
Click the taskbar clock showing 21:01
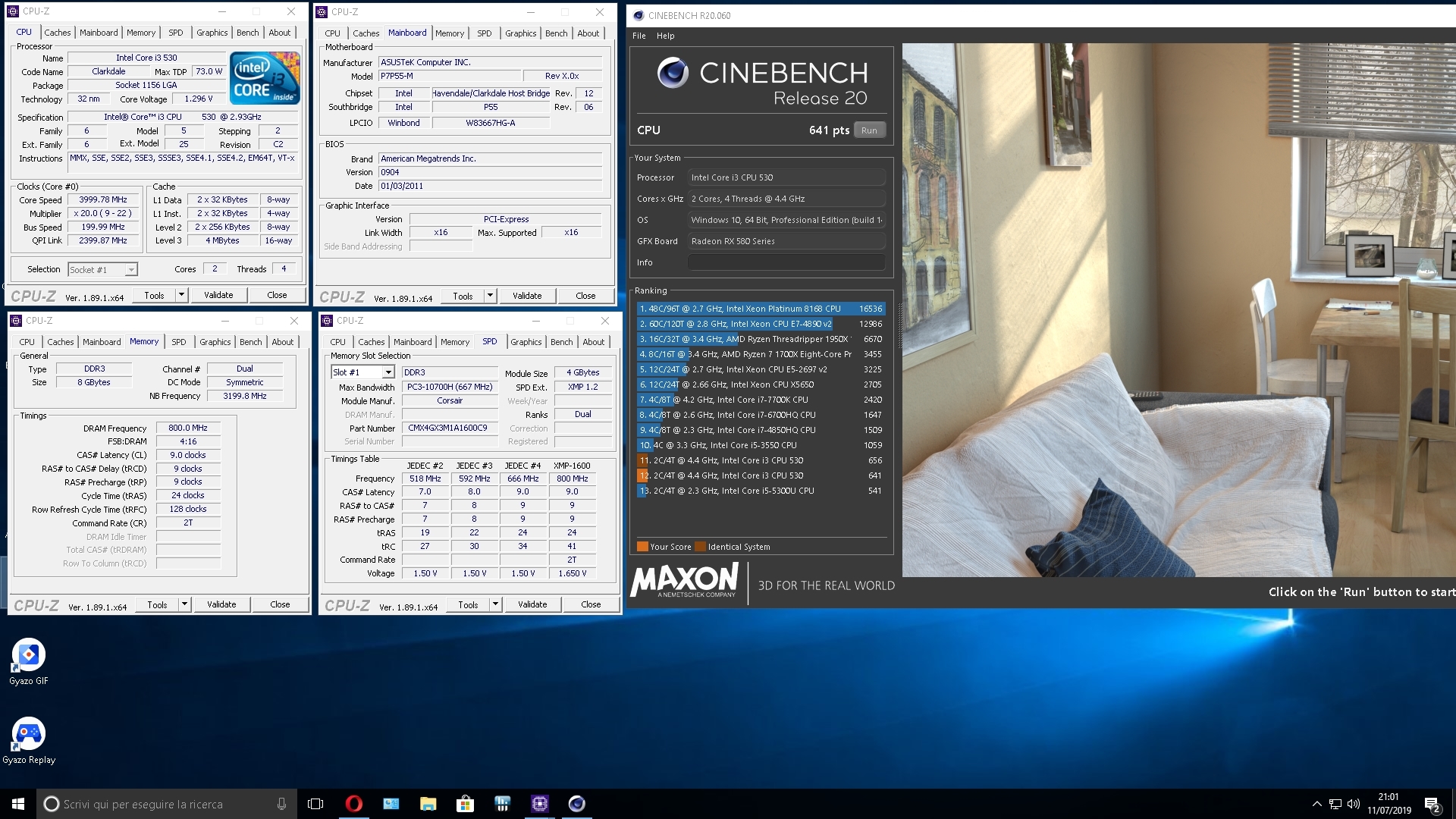(1389, 804)
